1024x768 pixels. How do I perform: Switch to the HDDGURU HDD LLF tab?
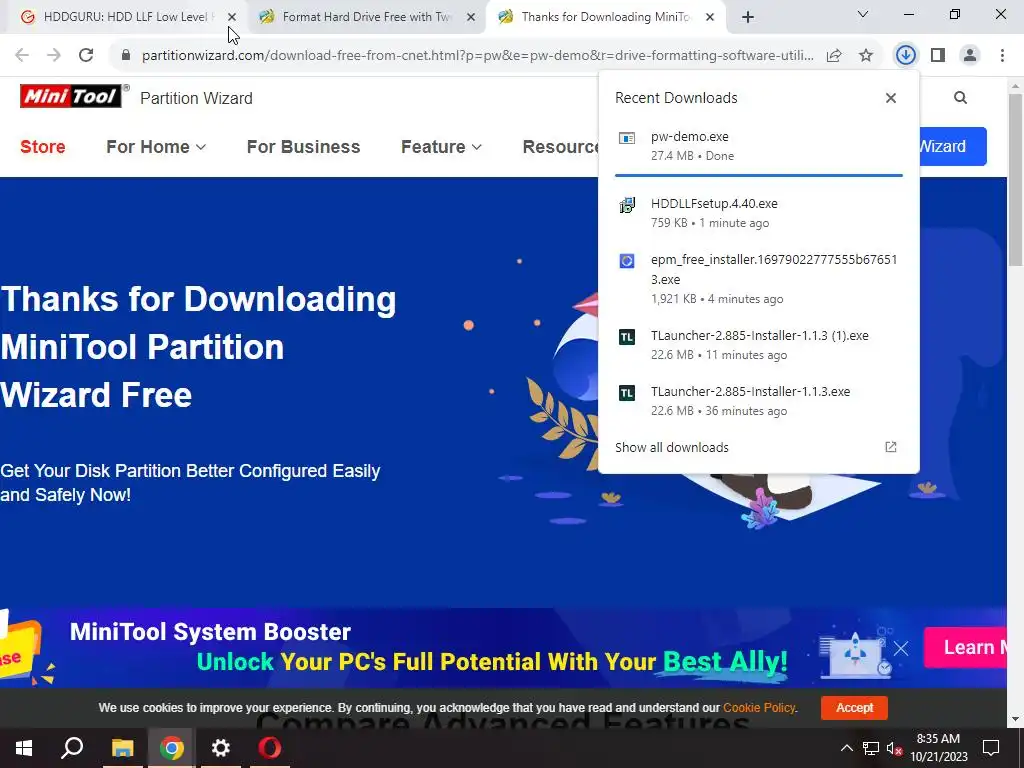(x=124, y=17)
